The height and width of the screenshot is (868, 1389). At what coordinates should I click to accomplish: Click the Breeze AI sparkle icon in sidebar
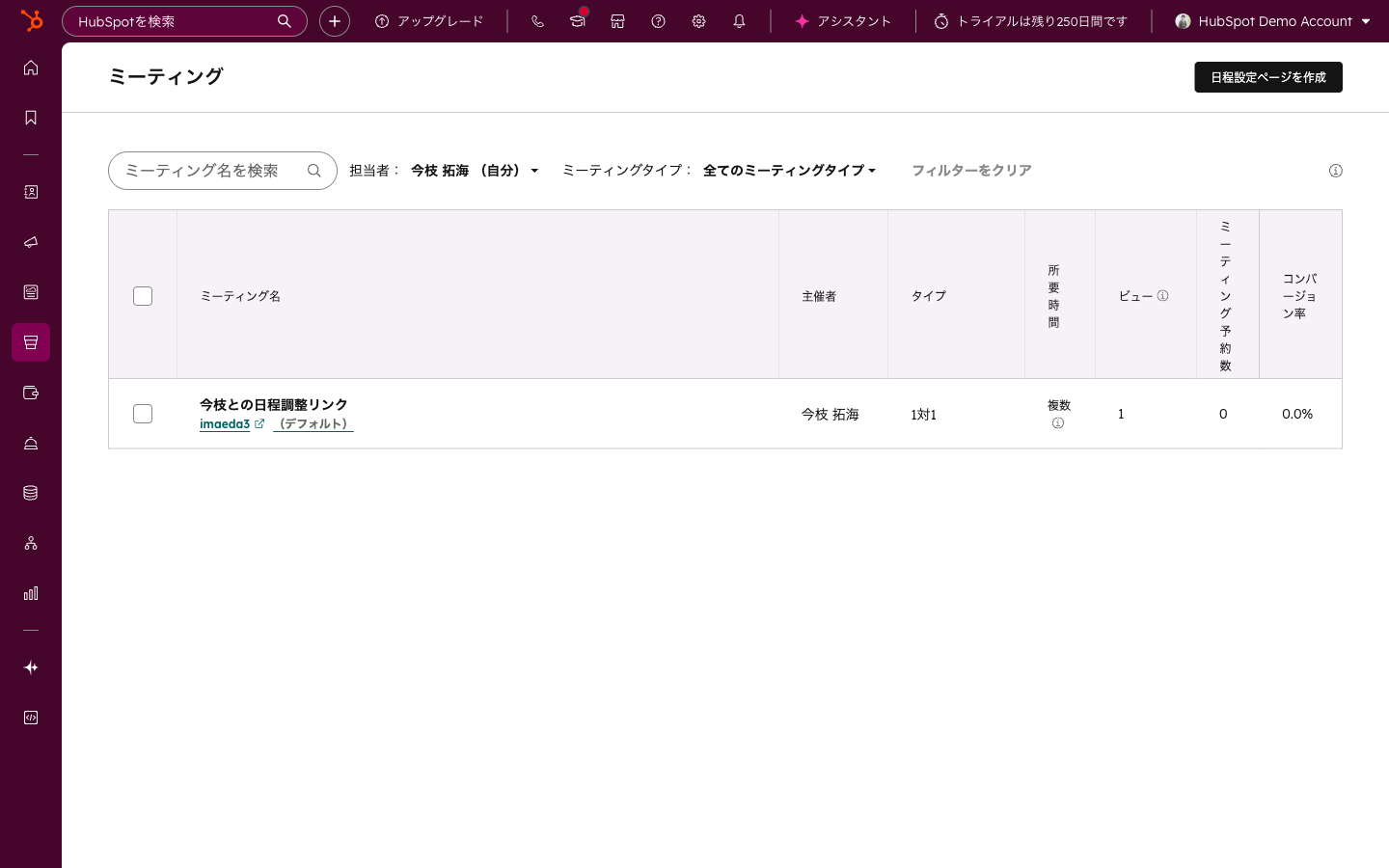coord(30,666)
